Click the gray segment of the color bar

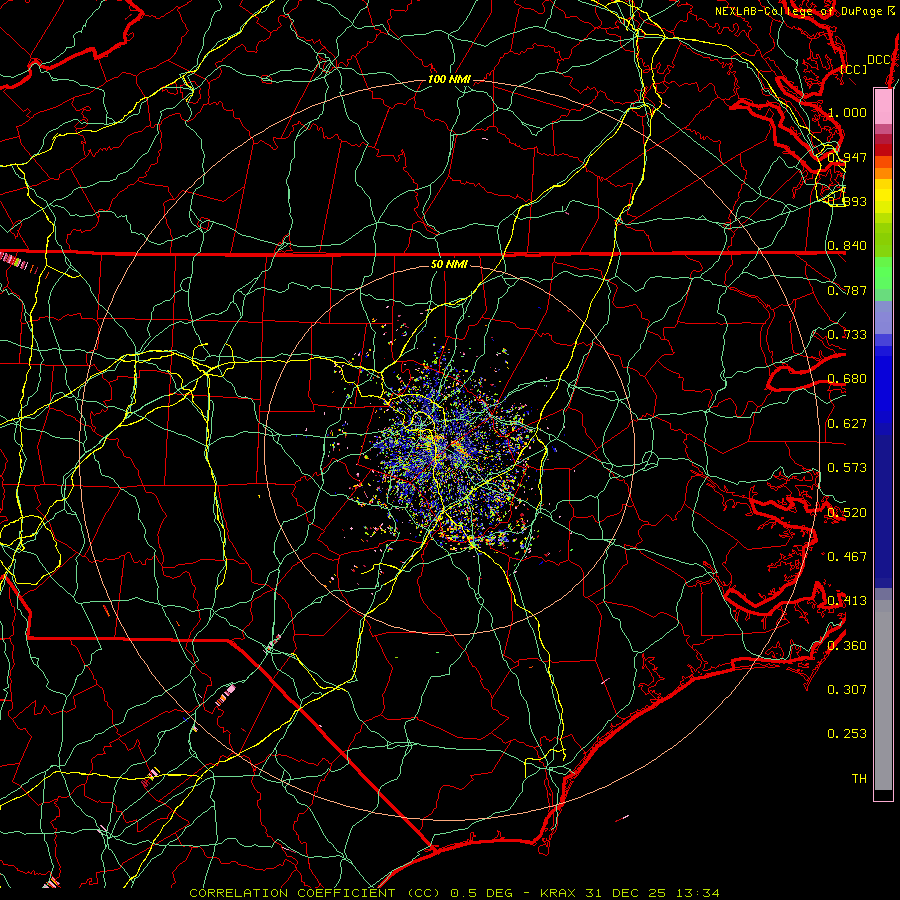[x=883, y=695]
